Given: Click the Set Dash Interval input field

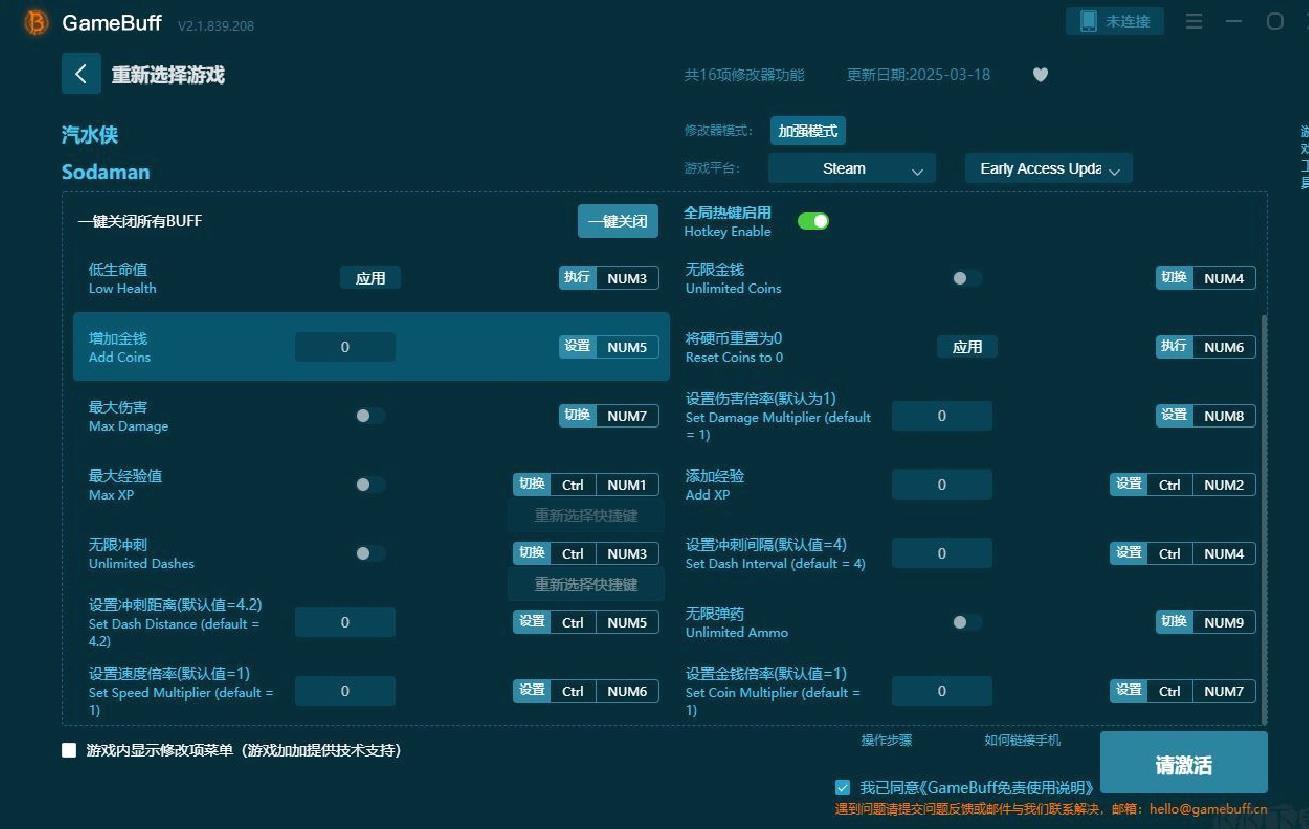Looking at the screenshot, I should click(x=942, y=554).
